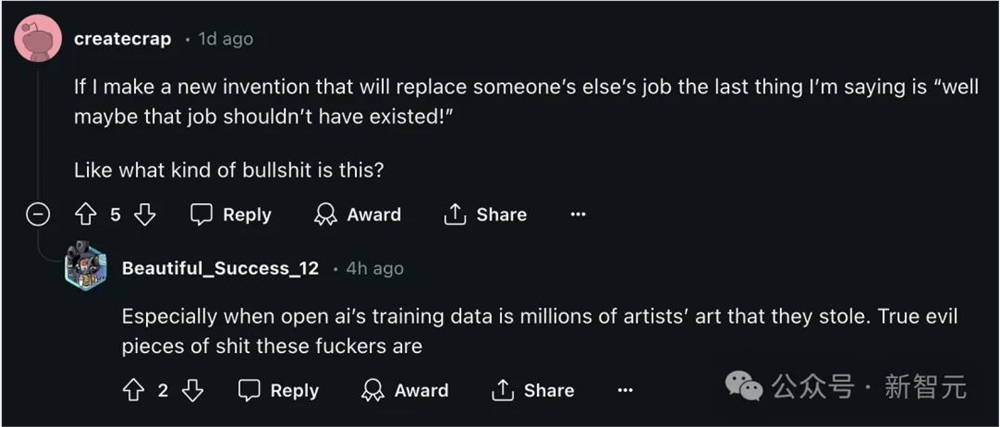Open more options for createcrap's comment
This screenshot has height=427, width=1000.
pyautogui.click(x=577, y=215)
